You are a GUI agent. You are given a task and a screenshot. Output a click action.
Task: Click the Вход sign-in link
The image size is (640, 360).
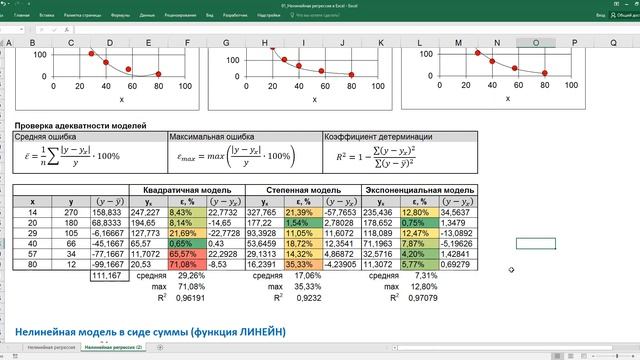coord(600,15)
